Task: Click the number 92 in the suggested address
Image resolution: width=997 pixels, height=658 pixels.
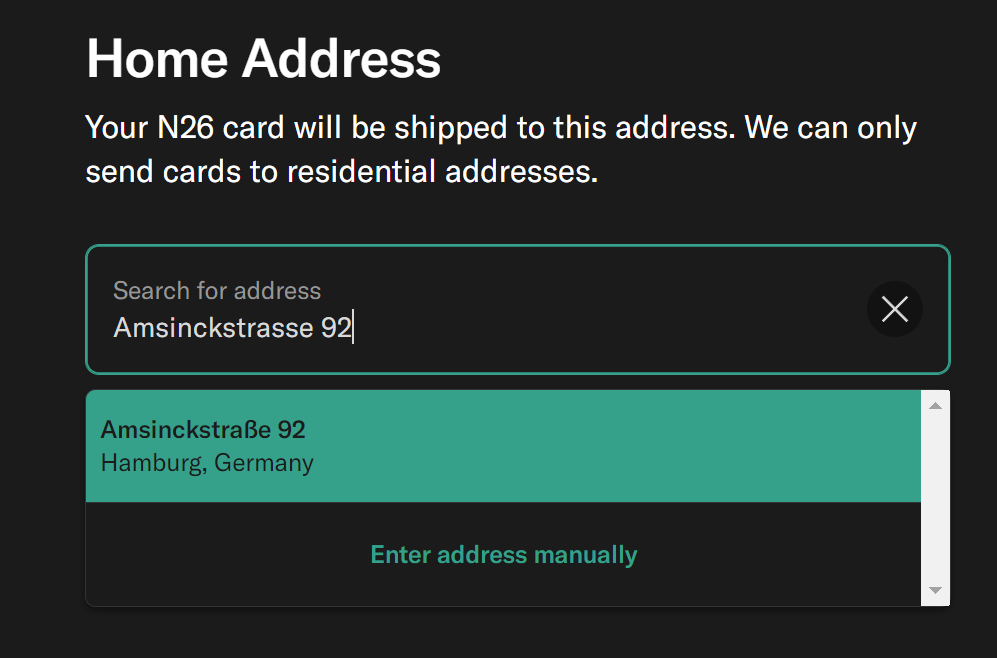Action: 291,430
